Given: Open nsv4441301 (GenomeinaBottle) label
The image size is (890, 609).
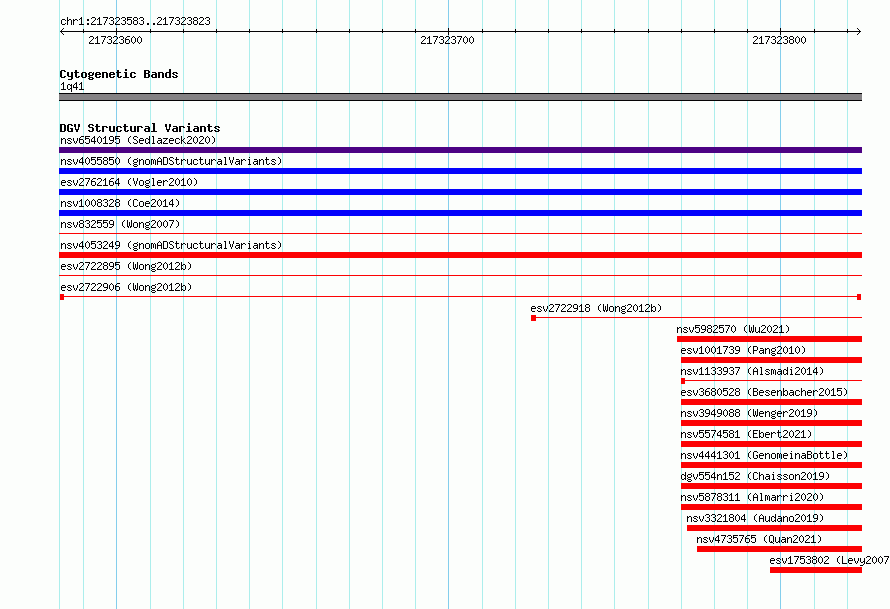Looking at the screenshot, I should 764,455.
